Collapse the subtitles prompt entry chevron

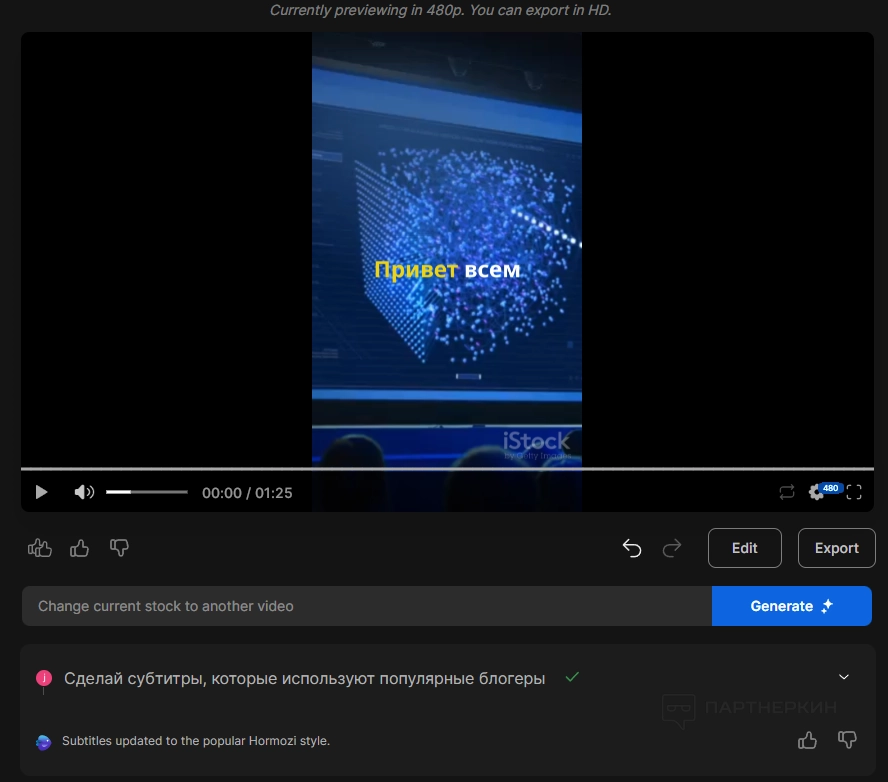click(x=844, y=677)
